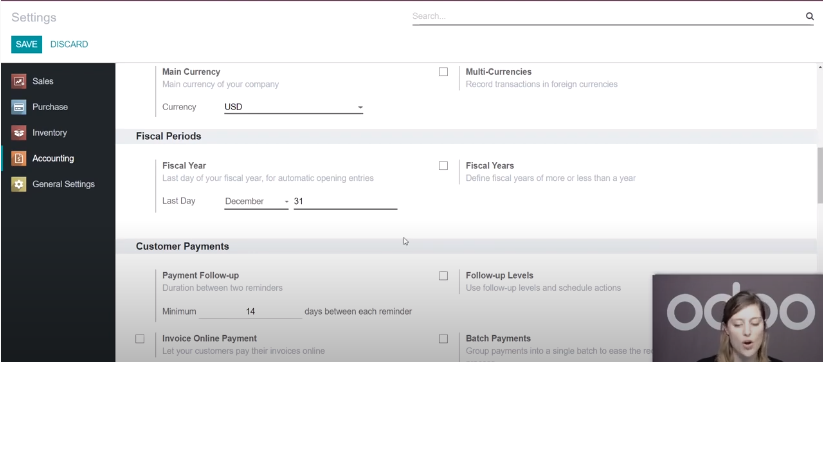Enable the Multi-Currencies checkbox

443,72
